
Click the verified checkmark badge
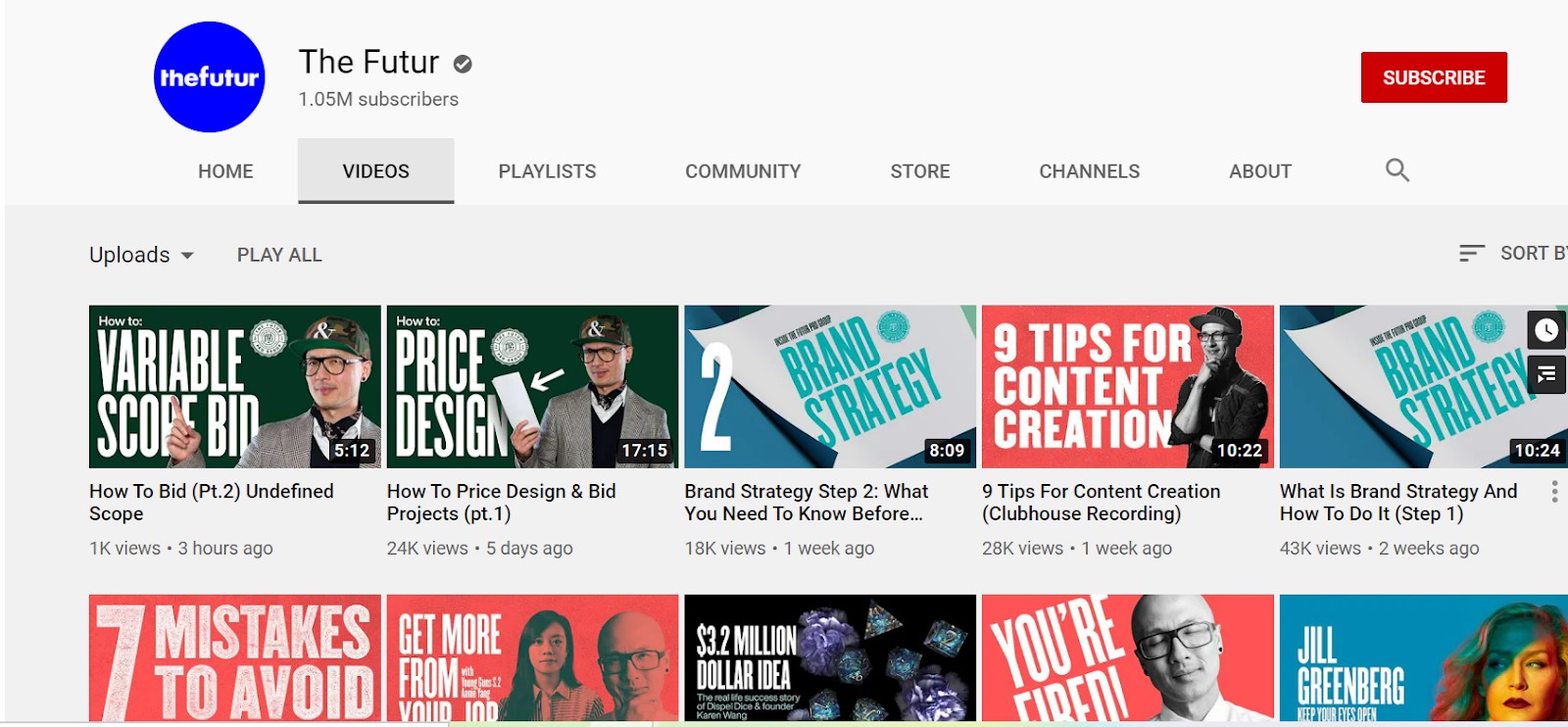[x=463, y=64]
